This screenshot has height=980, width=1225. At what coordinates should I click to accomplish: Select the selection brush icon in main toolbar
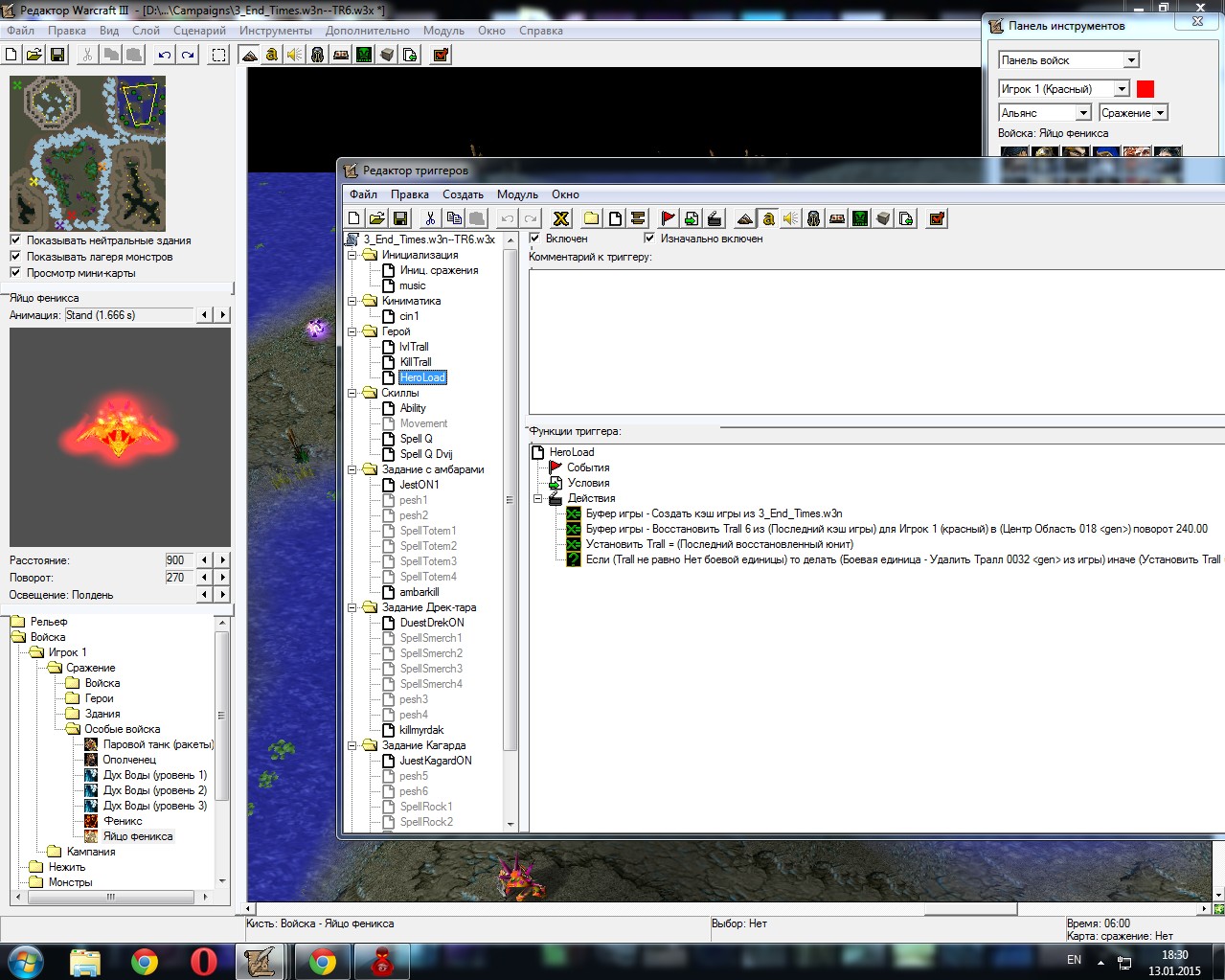coord(219,55)
